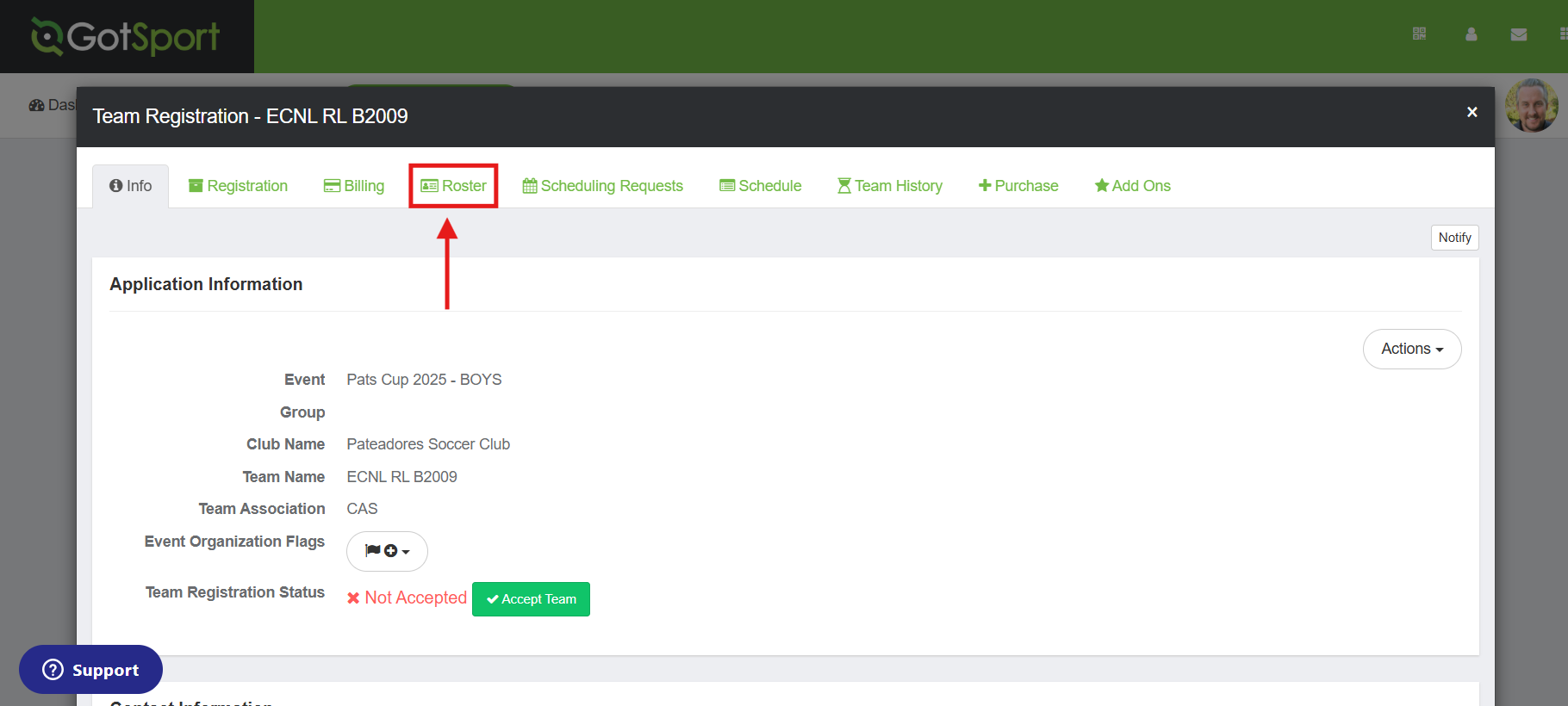
Task: Click the 'Pats Cup 2025 - BOYS' event text
Action: tap(424, 380)
